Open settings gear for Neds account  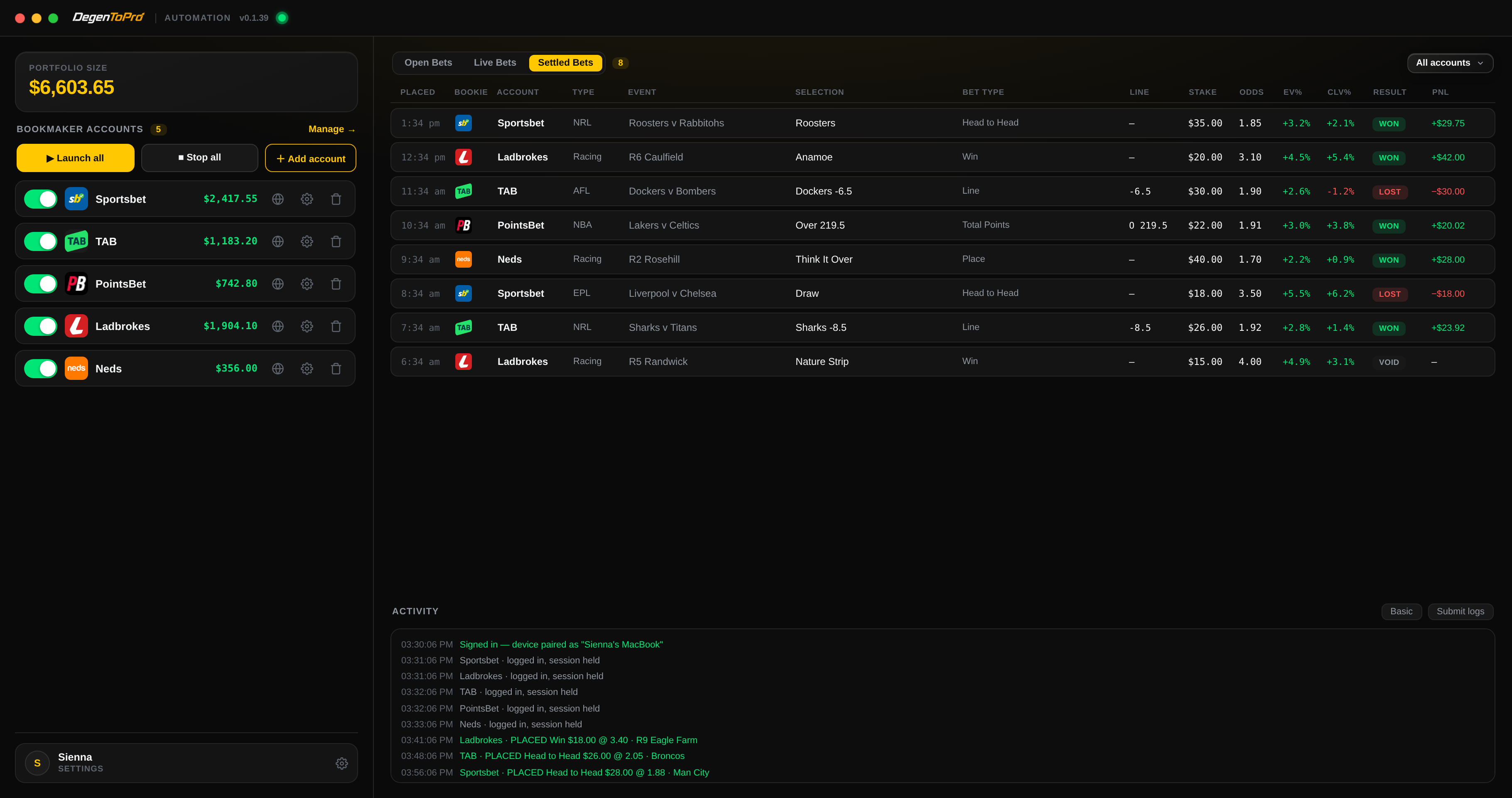[x=307, y=368]
